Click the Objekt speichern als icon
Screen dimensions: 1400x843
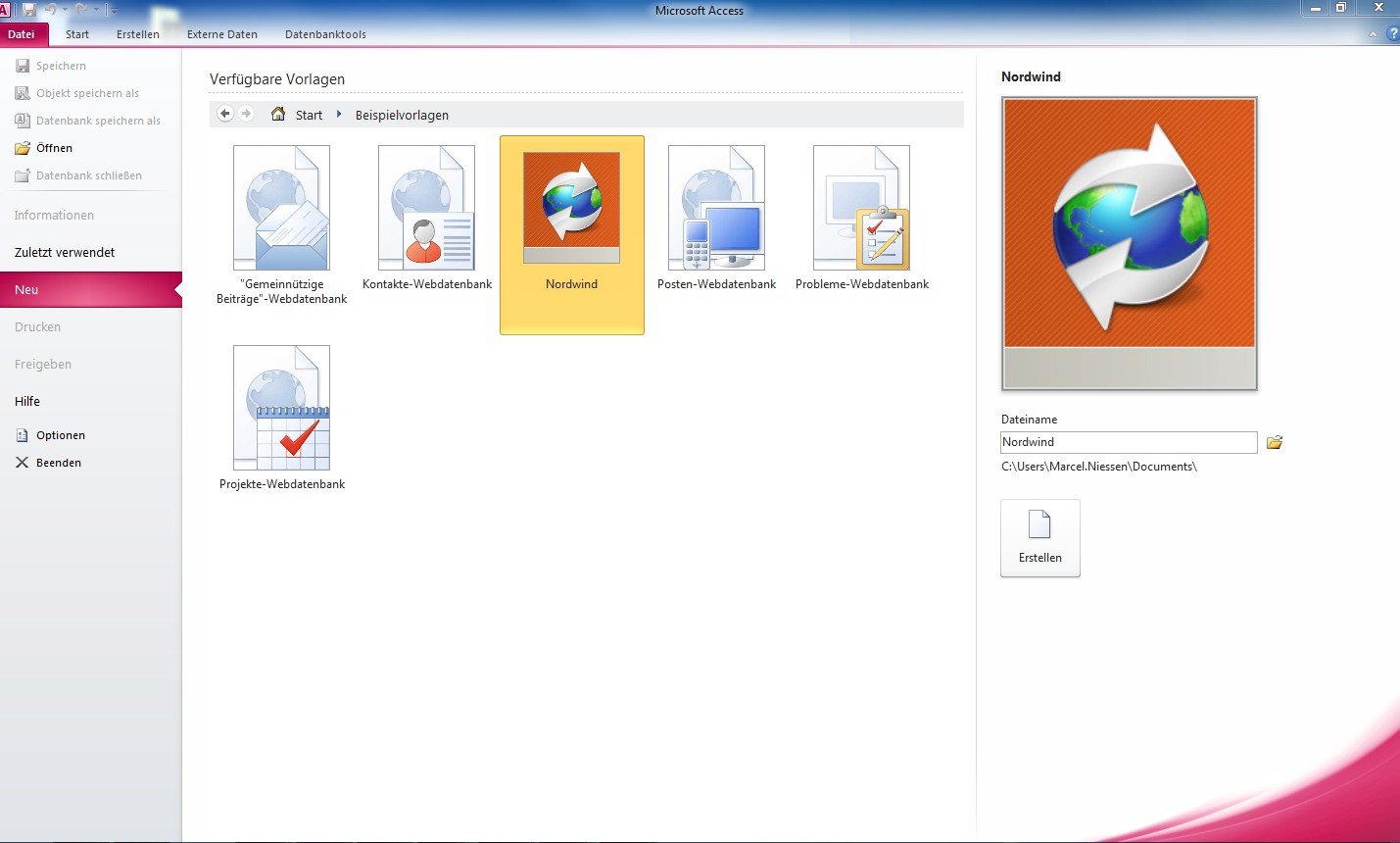23,93
